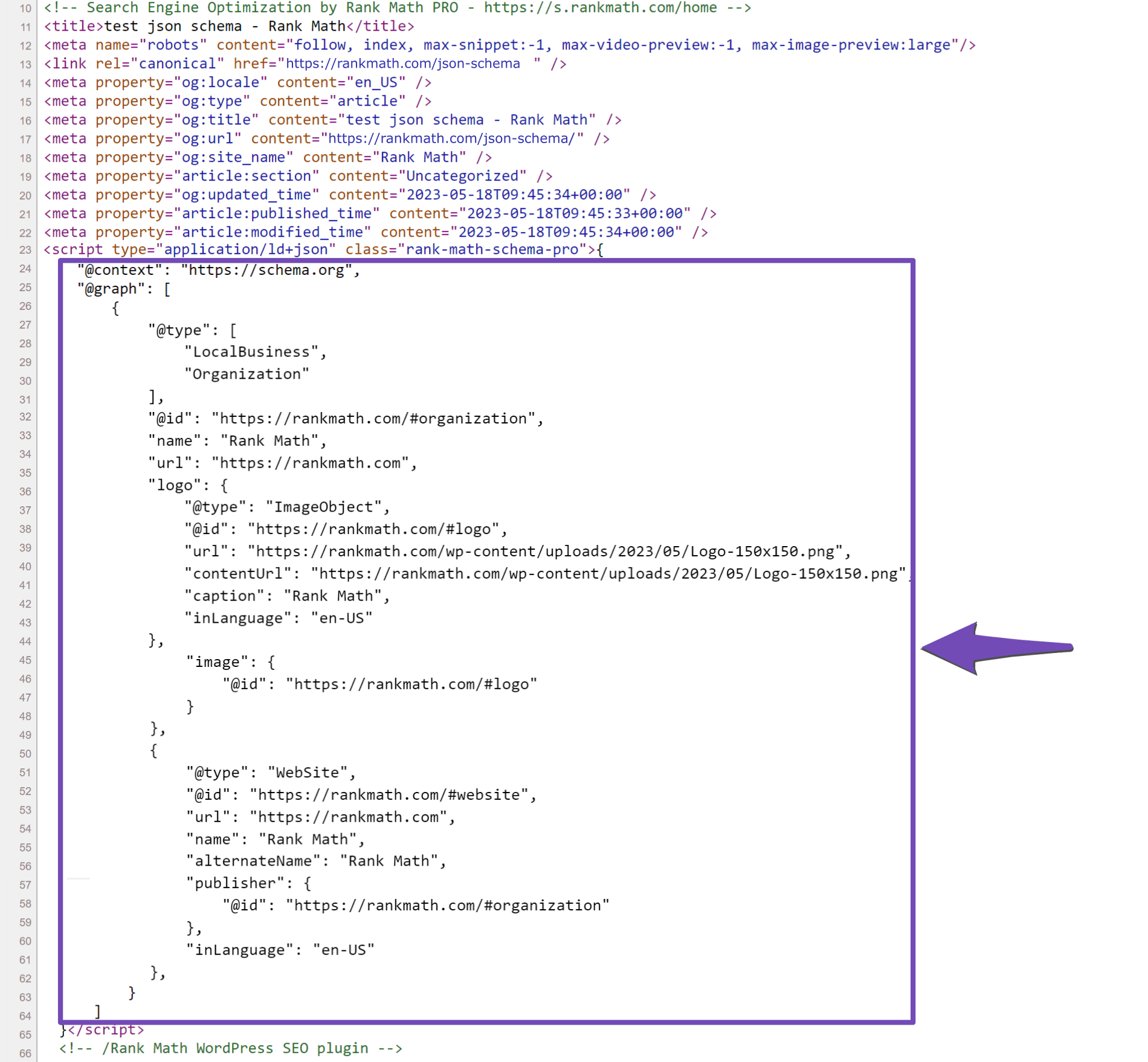This screenshot has height=1062, width=1148.
Task: Click the title text 'test json schema - Rank Math'
Action: pos(225,26)
